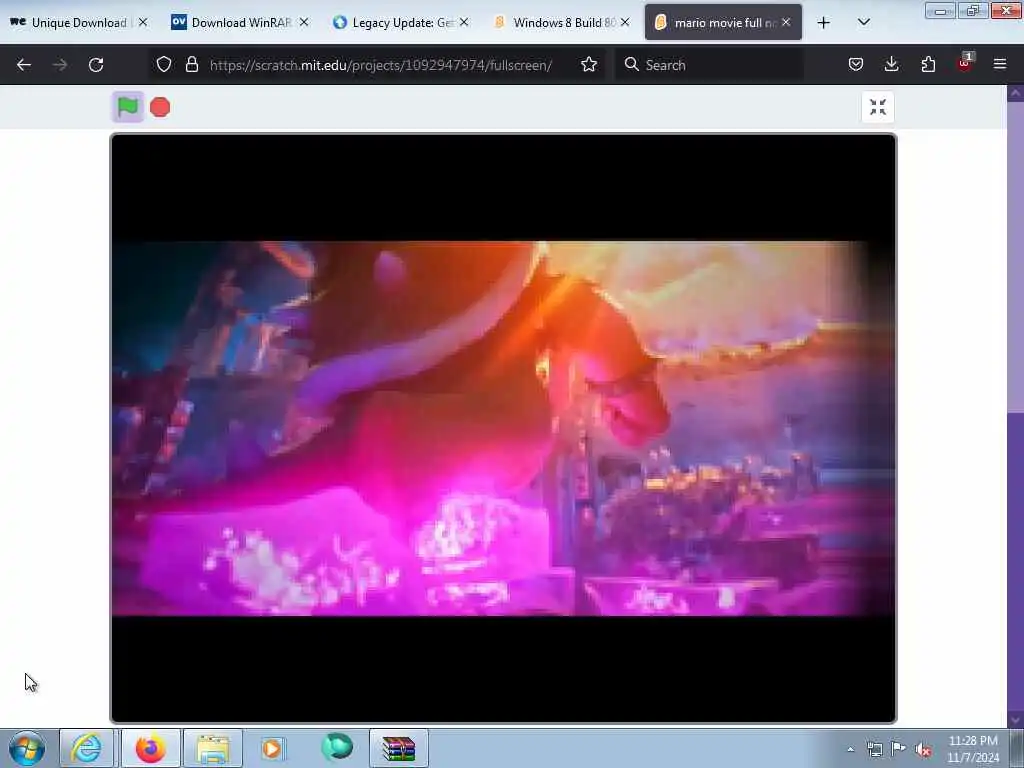Open uBlock extension icon with badge
Viewport: 1024px width, 768px height.
(x=965, y=63)
